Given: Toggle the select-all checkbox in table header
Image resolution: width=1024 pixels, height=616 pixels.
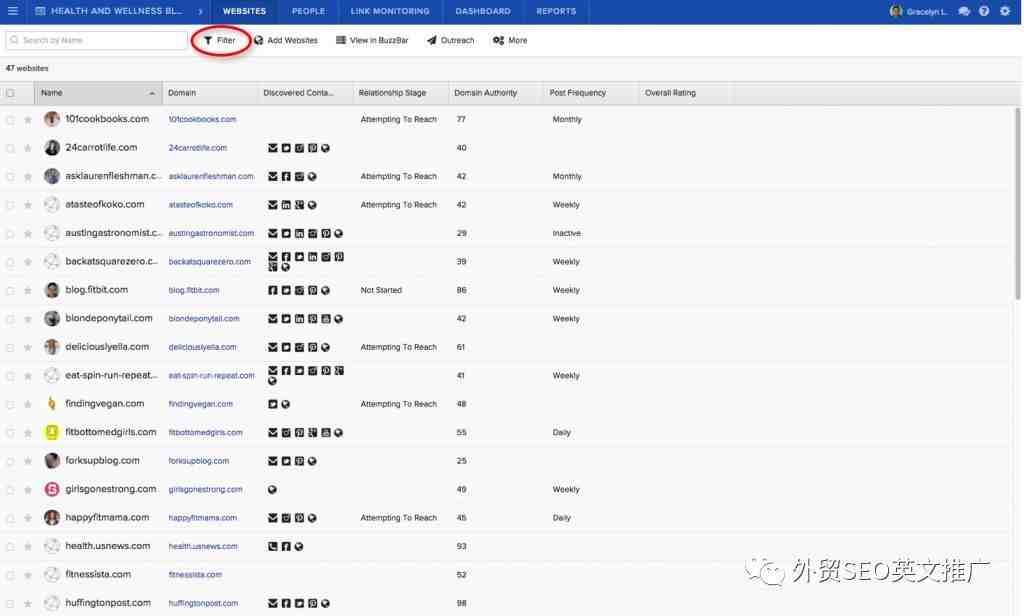Looking at the screenshot, I should click(10, 93).
